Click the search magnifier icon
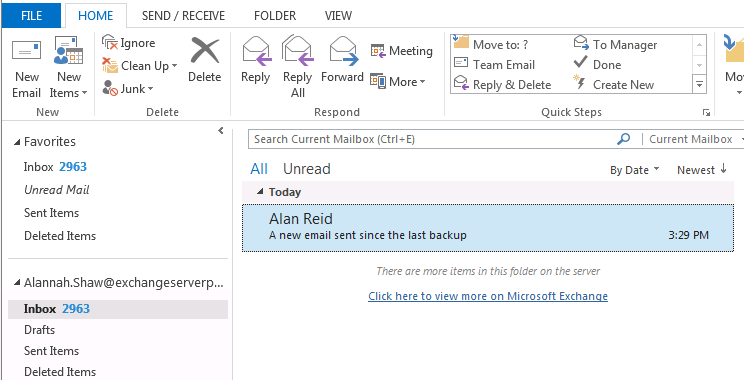 tap(623, 139)
